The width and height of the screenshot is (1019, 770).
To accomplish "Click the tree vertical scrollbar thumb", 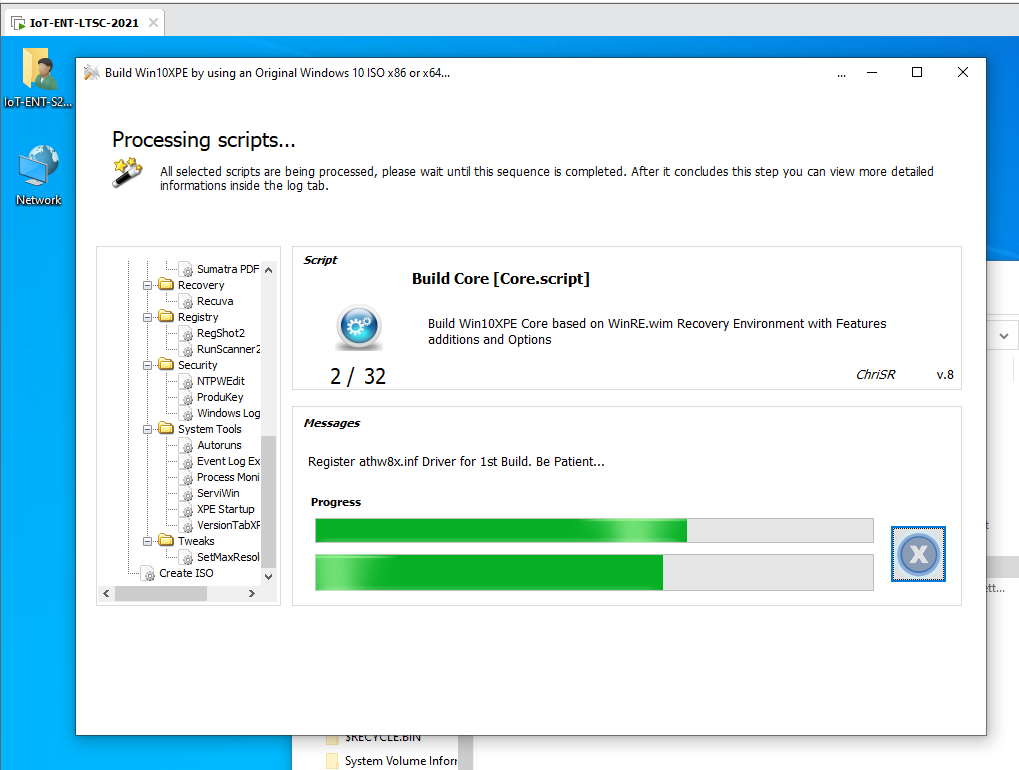I will 268,502.
